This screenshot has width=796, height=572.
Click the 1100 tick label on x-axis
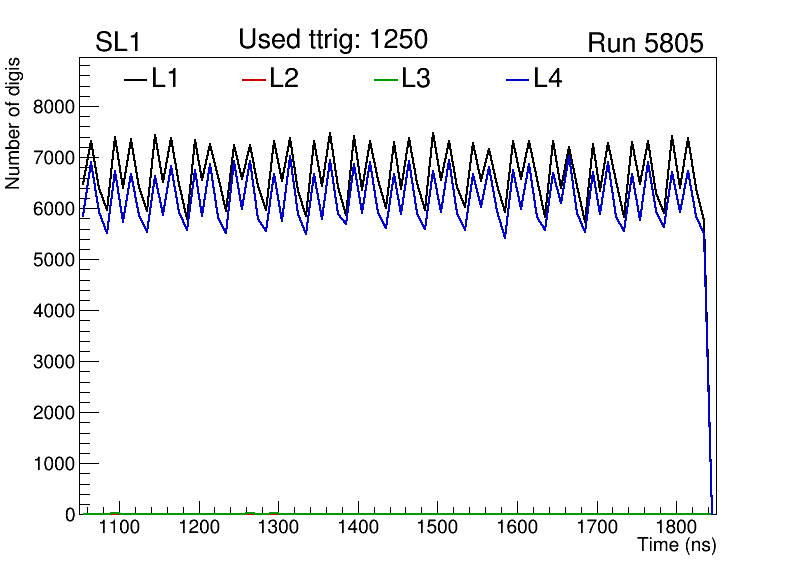[x=118, y=527]
